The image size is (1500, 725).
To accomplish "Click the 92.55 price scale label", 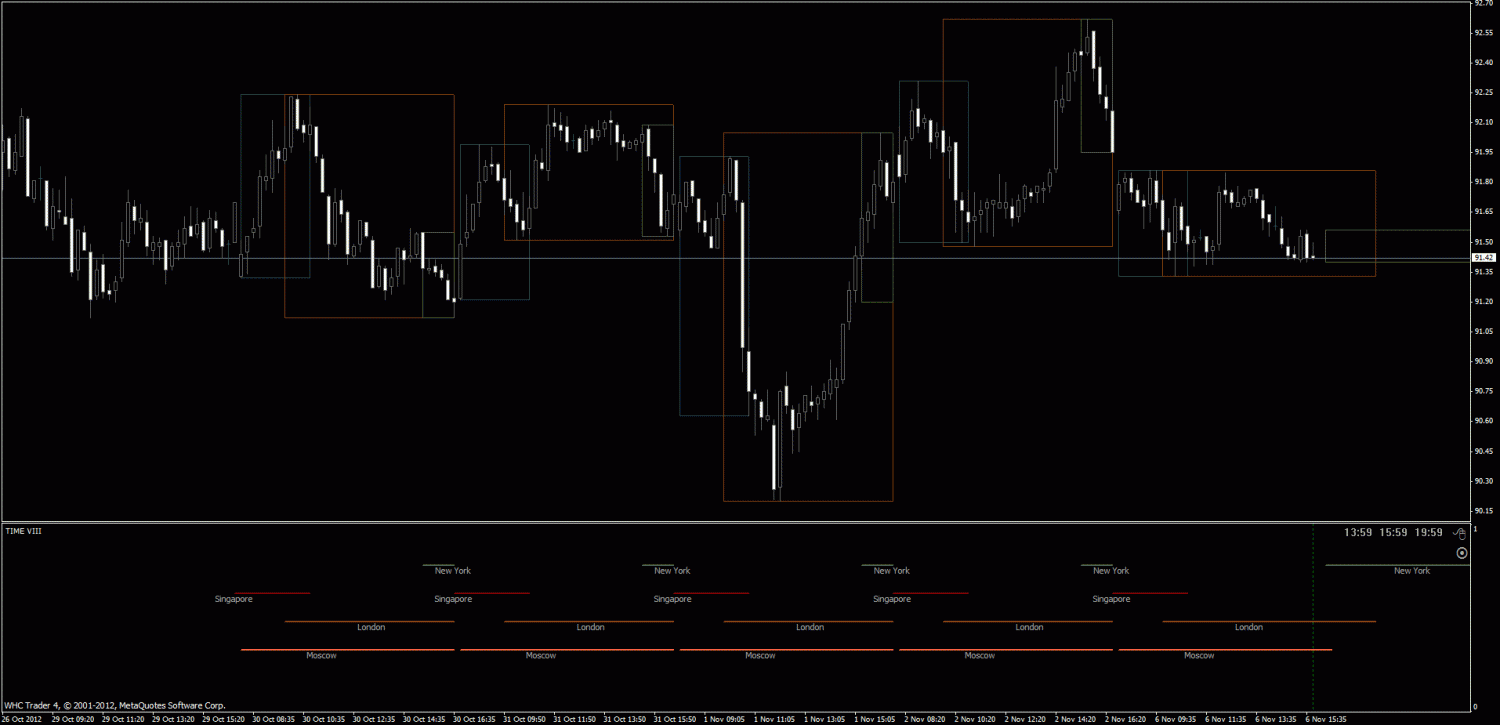I will point(1486,33).
